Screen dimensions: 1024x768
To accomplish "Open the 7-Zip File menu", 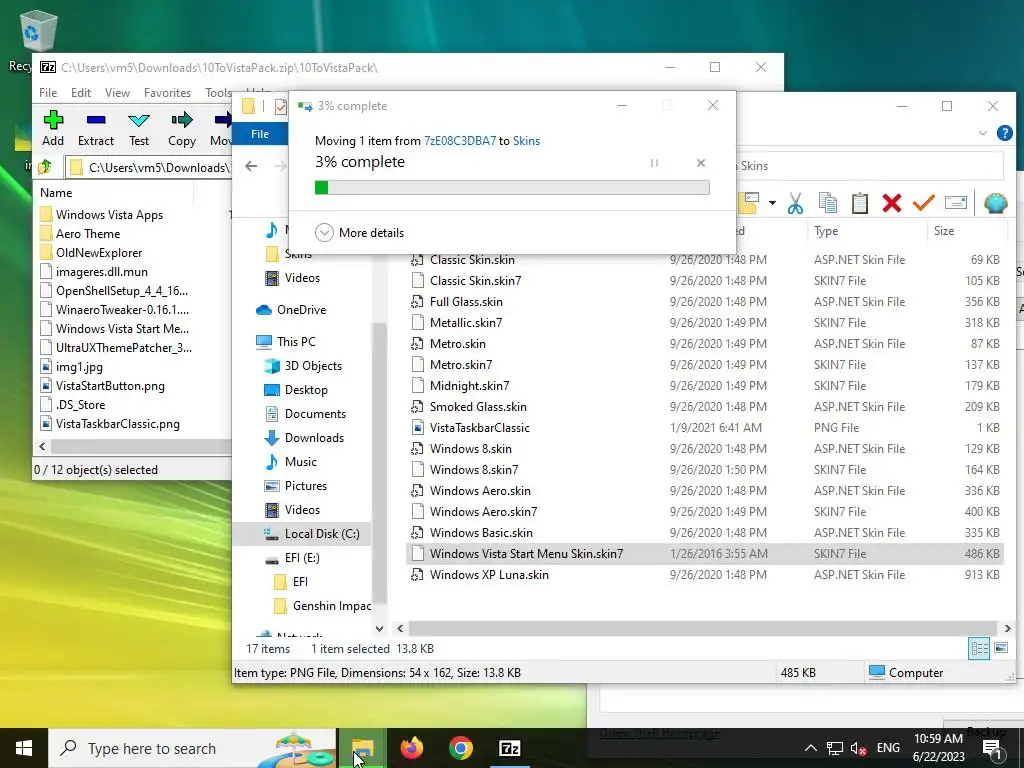I will (48, 93).
